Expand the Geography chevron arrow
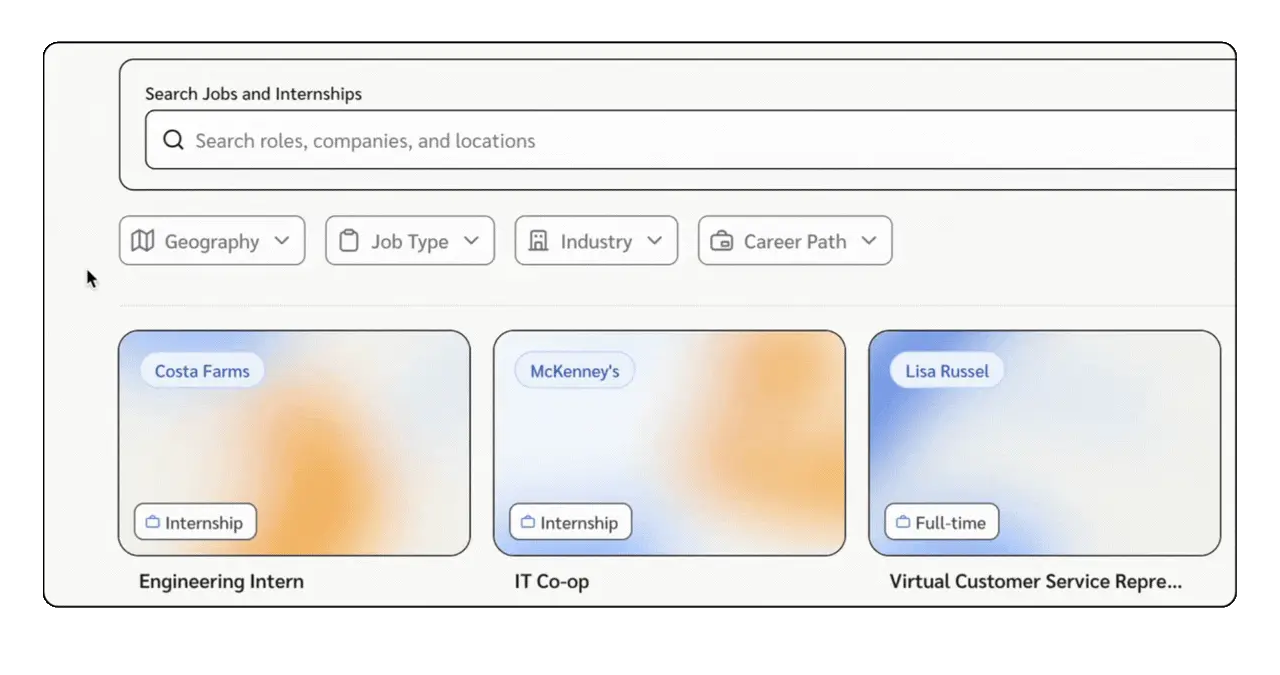 (282, 241)
